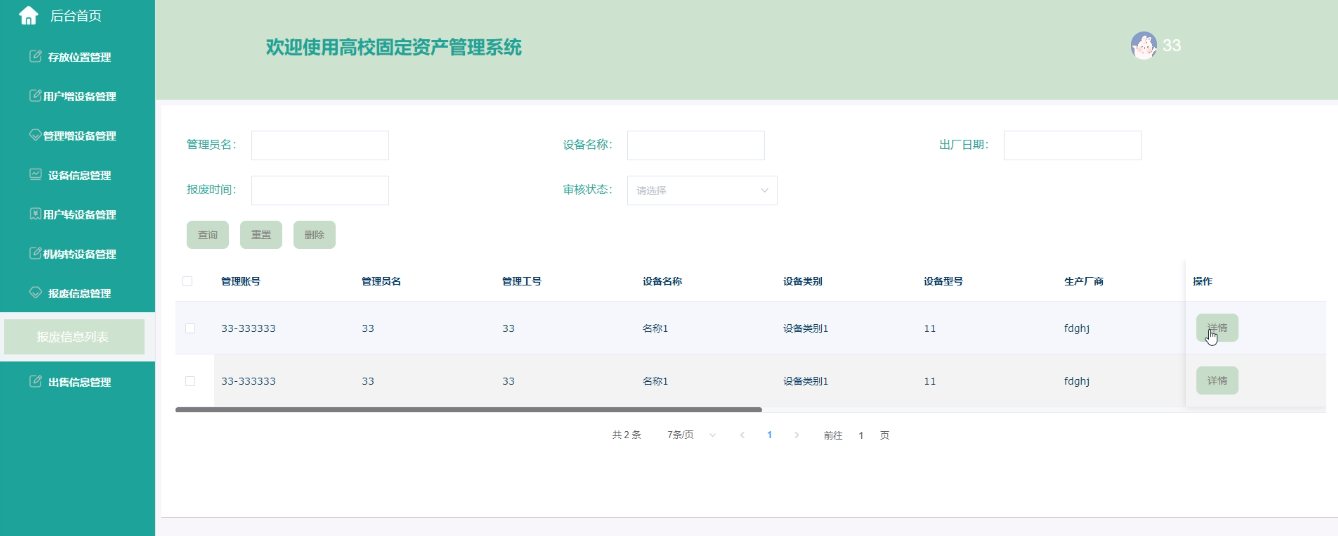
Task: Click the 查询 search button
Action: pos(208,235)
